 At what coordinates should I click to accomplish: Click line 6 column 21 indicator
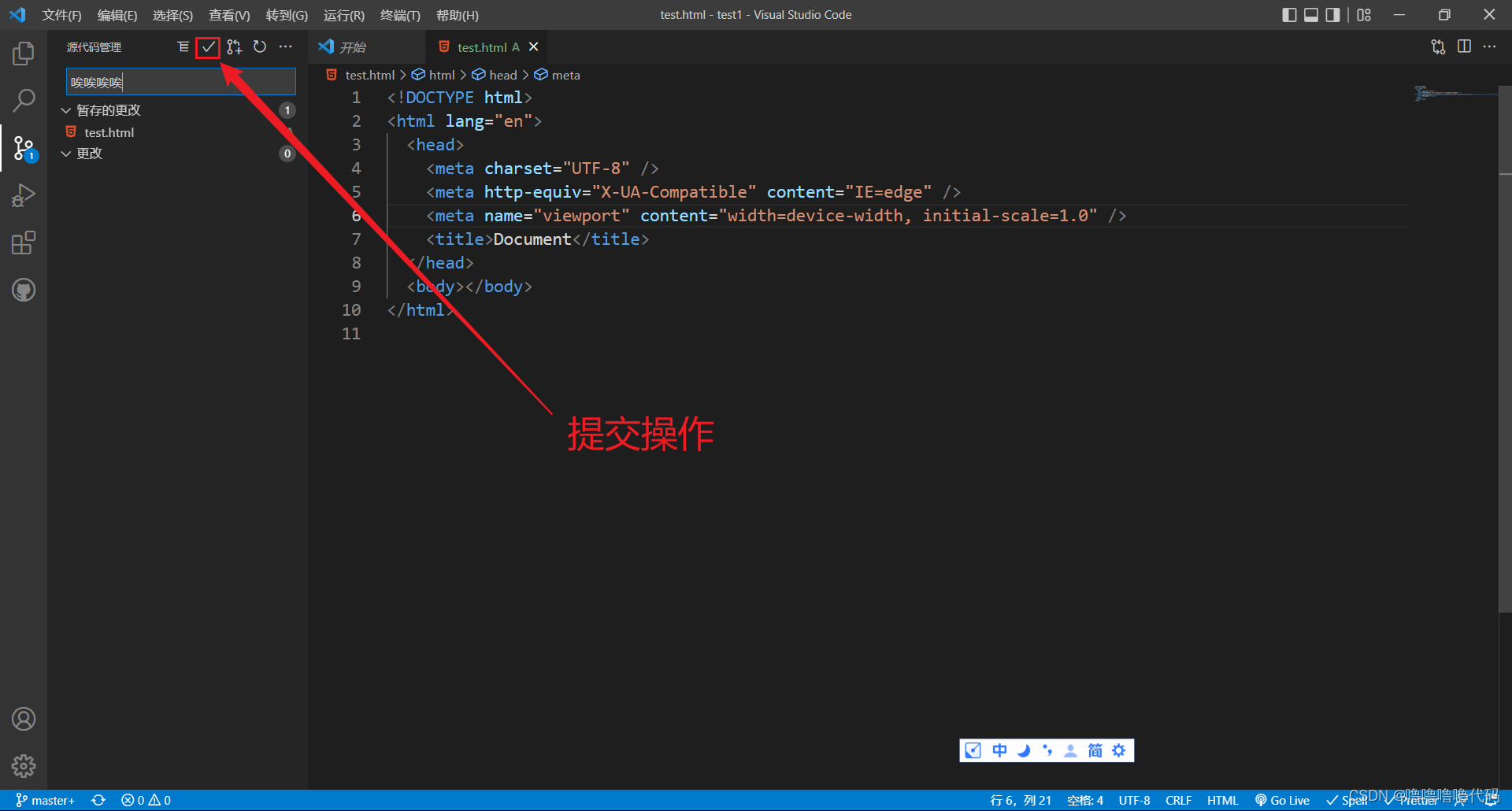tap(1021, 800)
